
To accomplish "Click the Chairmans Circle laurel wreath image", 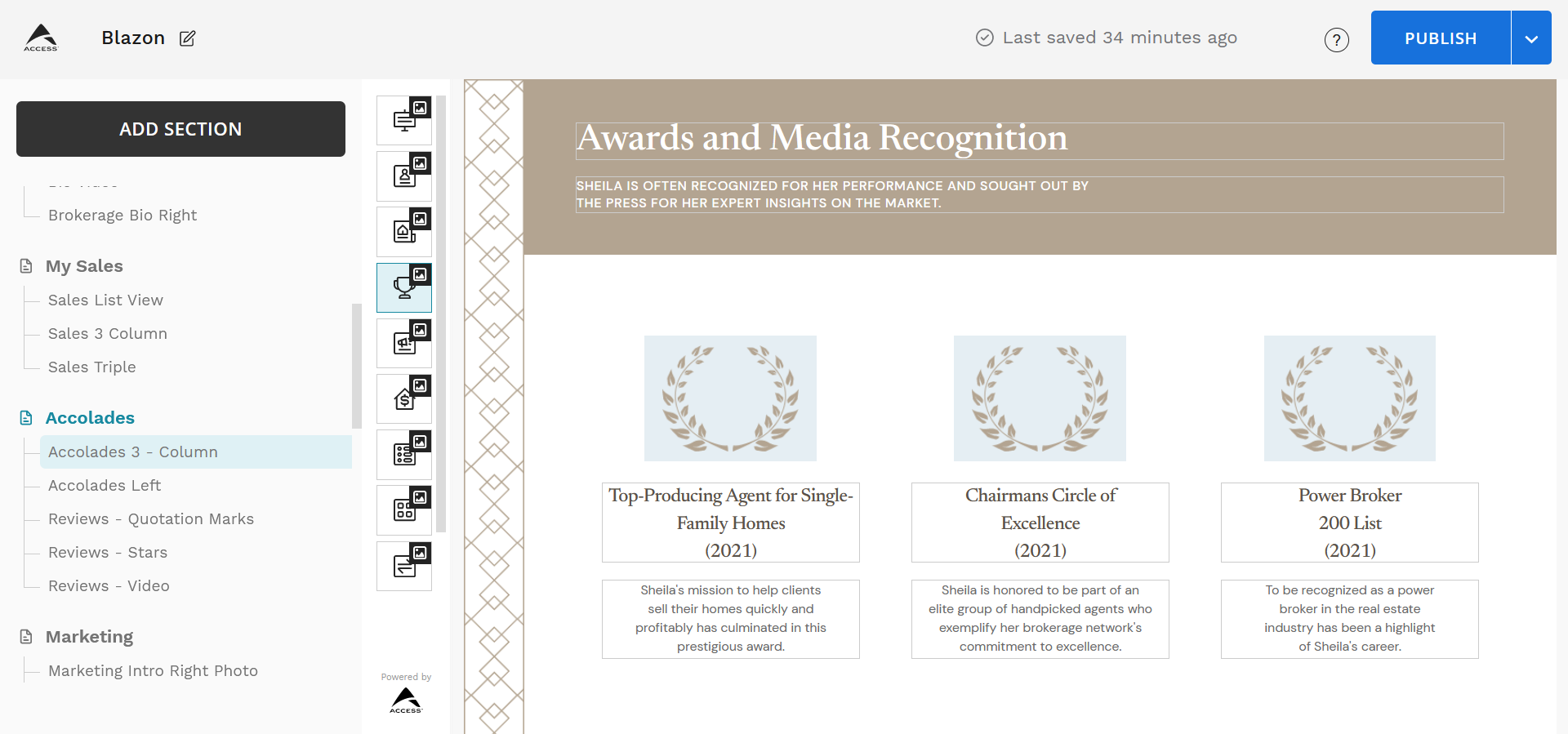I will pos(1040,398).
